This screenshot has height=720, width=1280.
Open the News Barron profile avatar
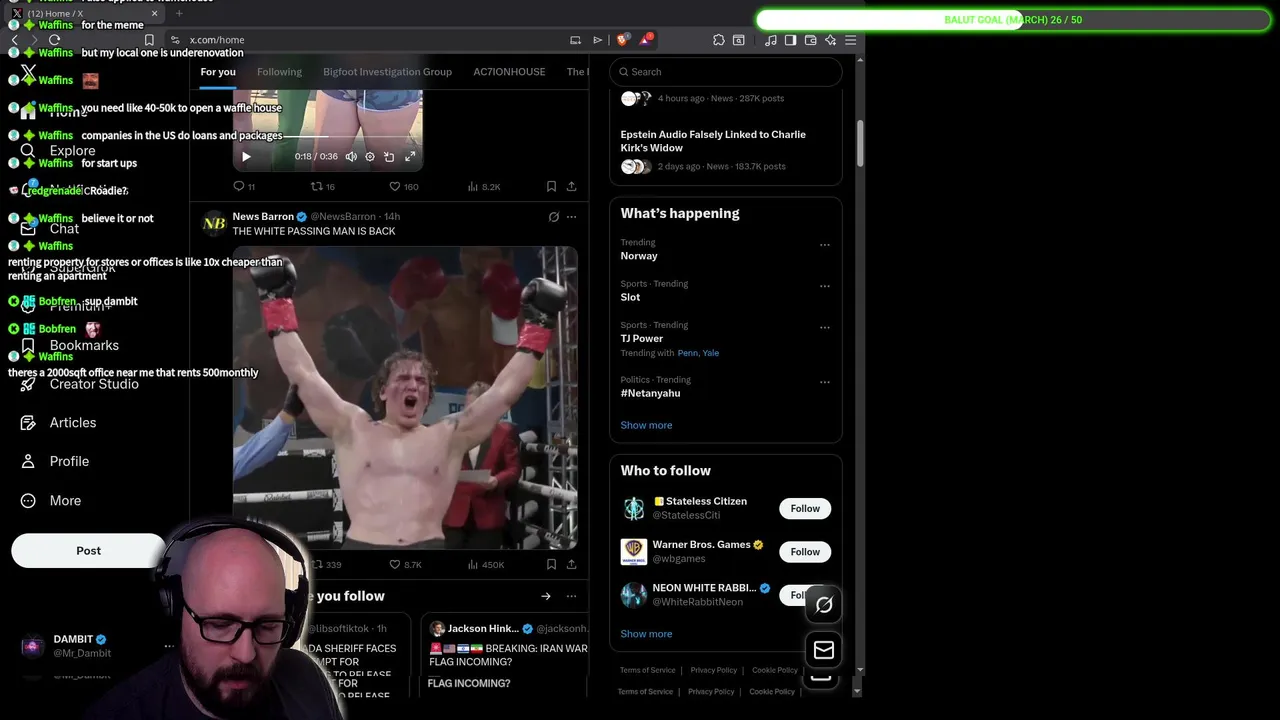[214, 223]
